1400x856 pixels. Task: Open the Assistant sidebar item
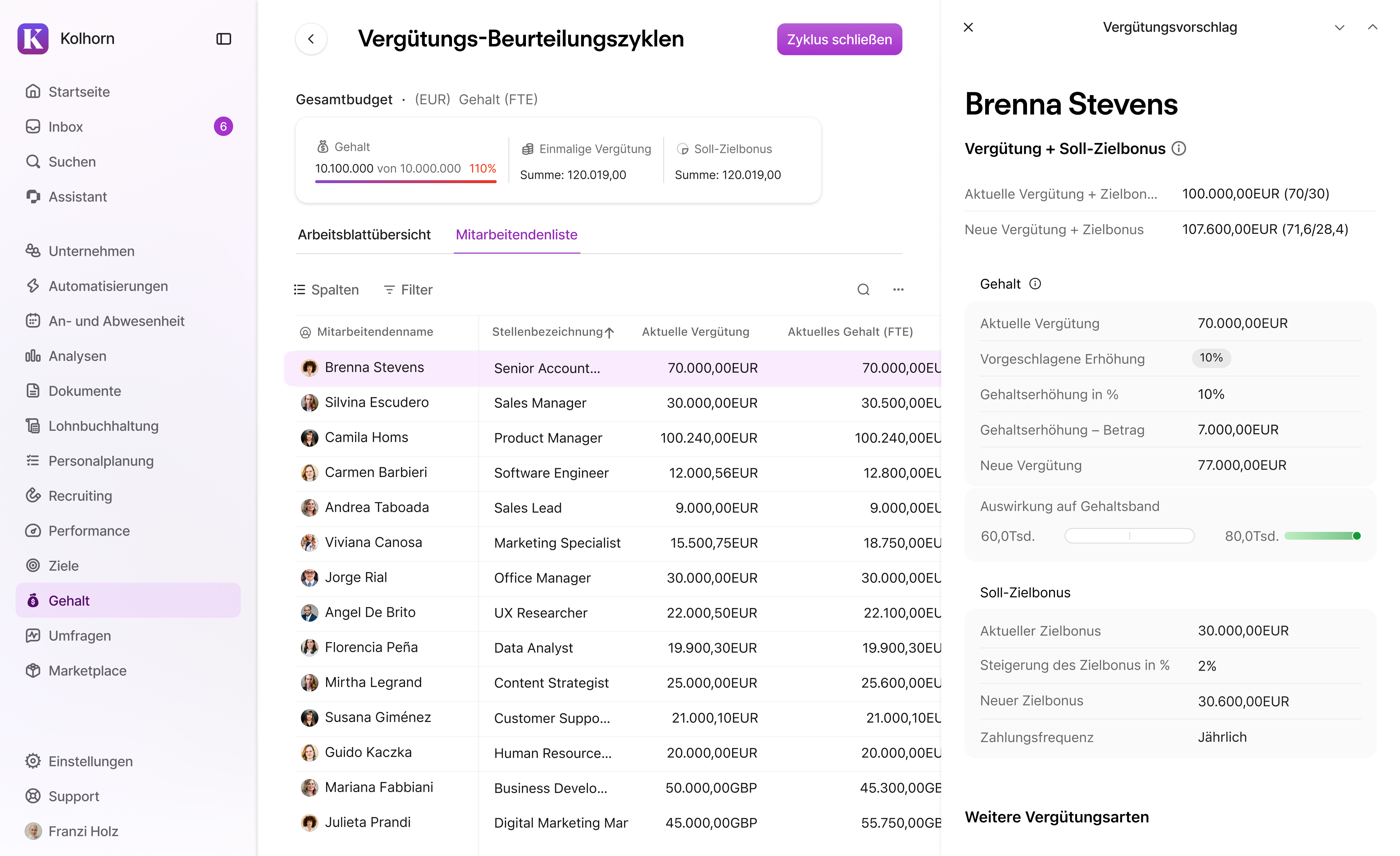pos(77,196)
